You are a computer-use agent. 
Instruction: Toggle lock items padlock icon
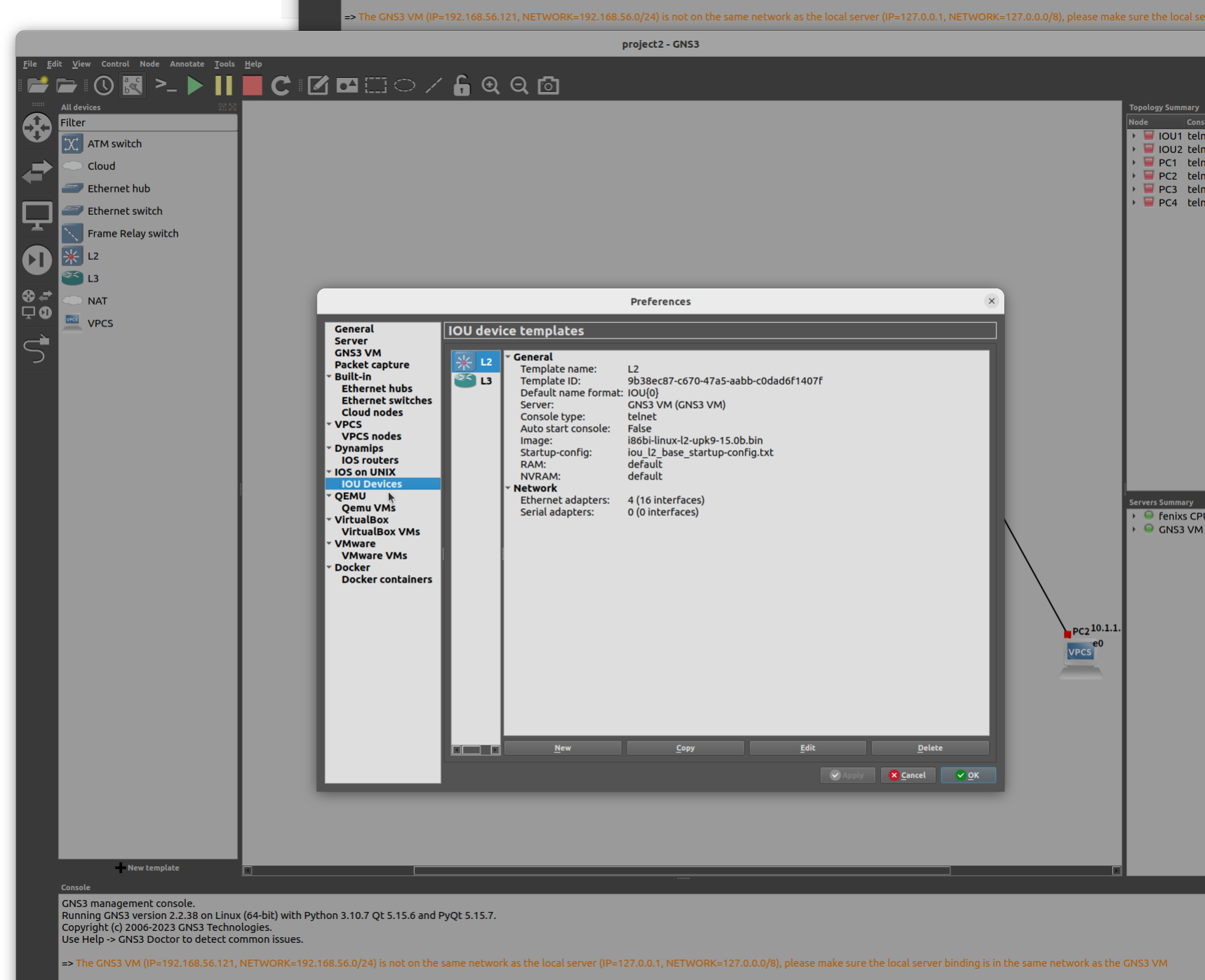[x=461, y=86]
